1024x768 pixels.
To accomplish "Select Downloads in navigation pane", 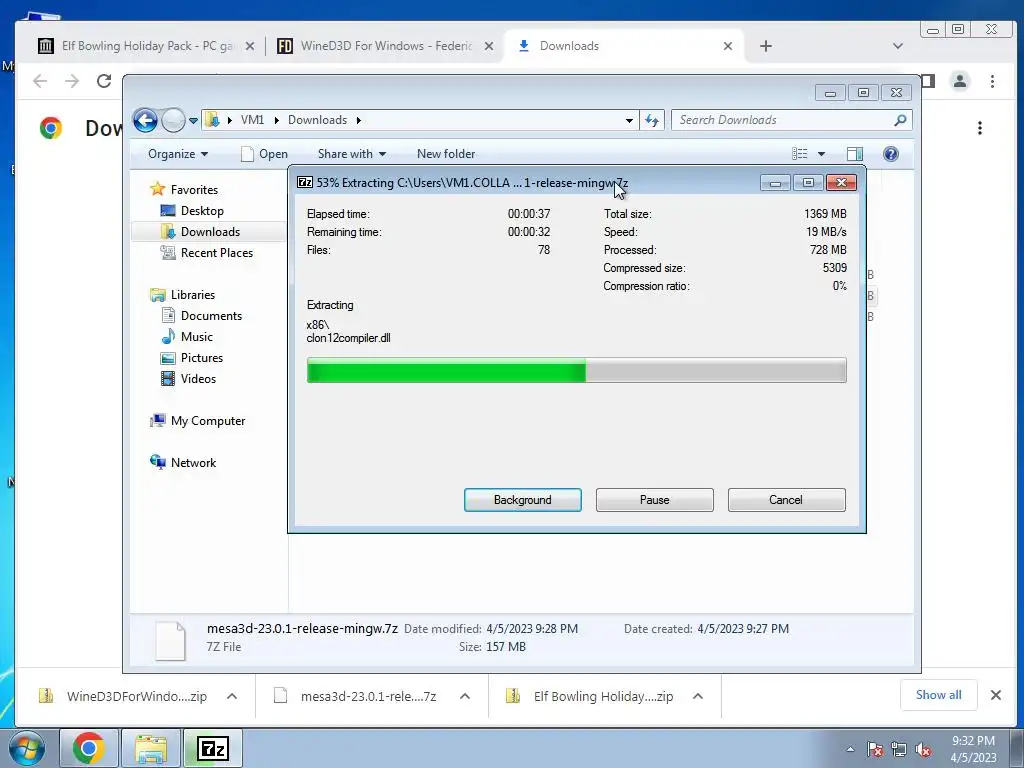I will click(x=209, y=232).
